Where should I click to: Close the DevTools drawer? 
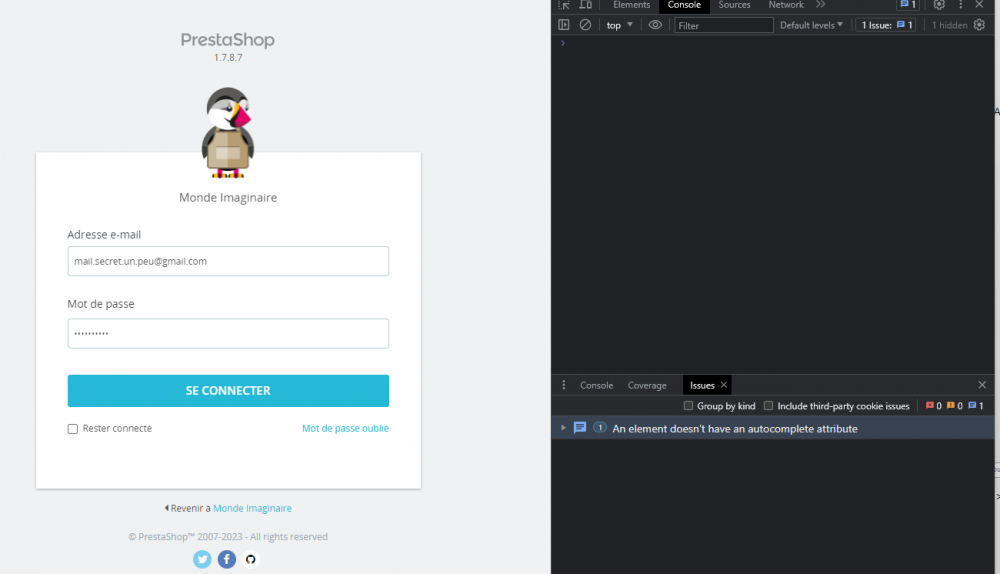coord(982,385)
